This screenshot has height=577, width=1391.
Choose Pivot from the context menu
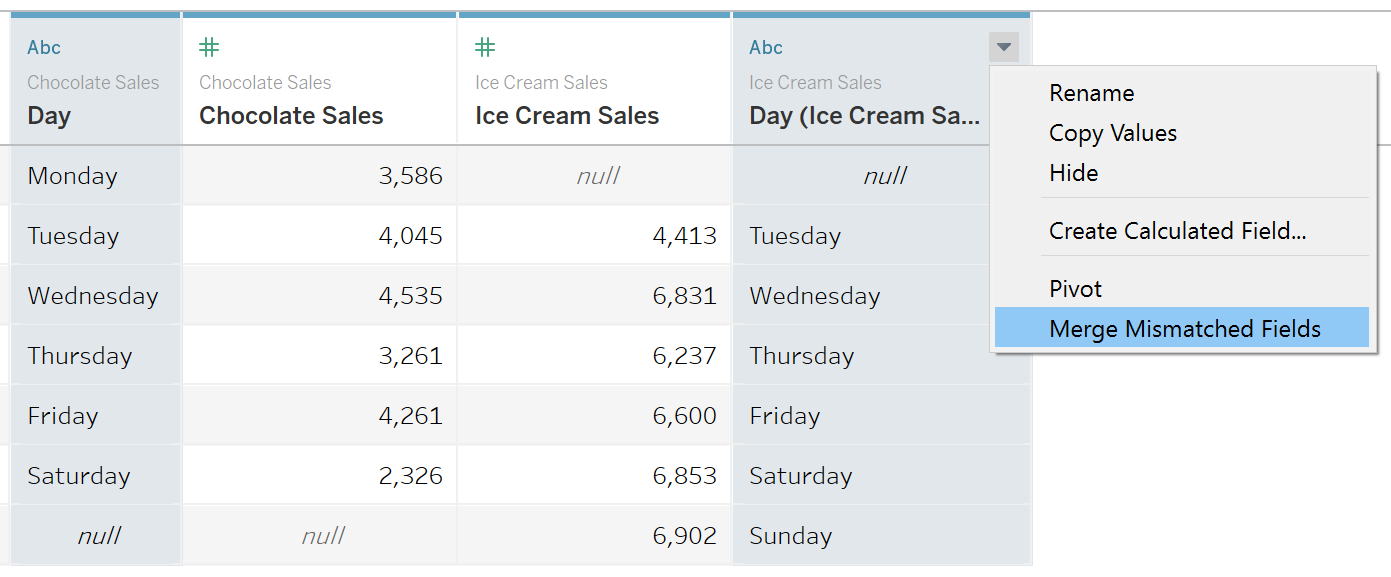coord(1075,289)
